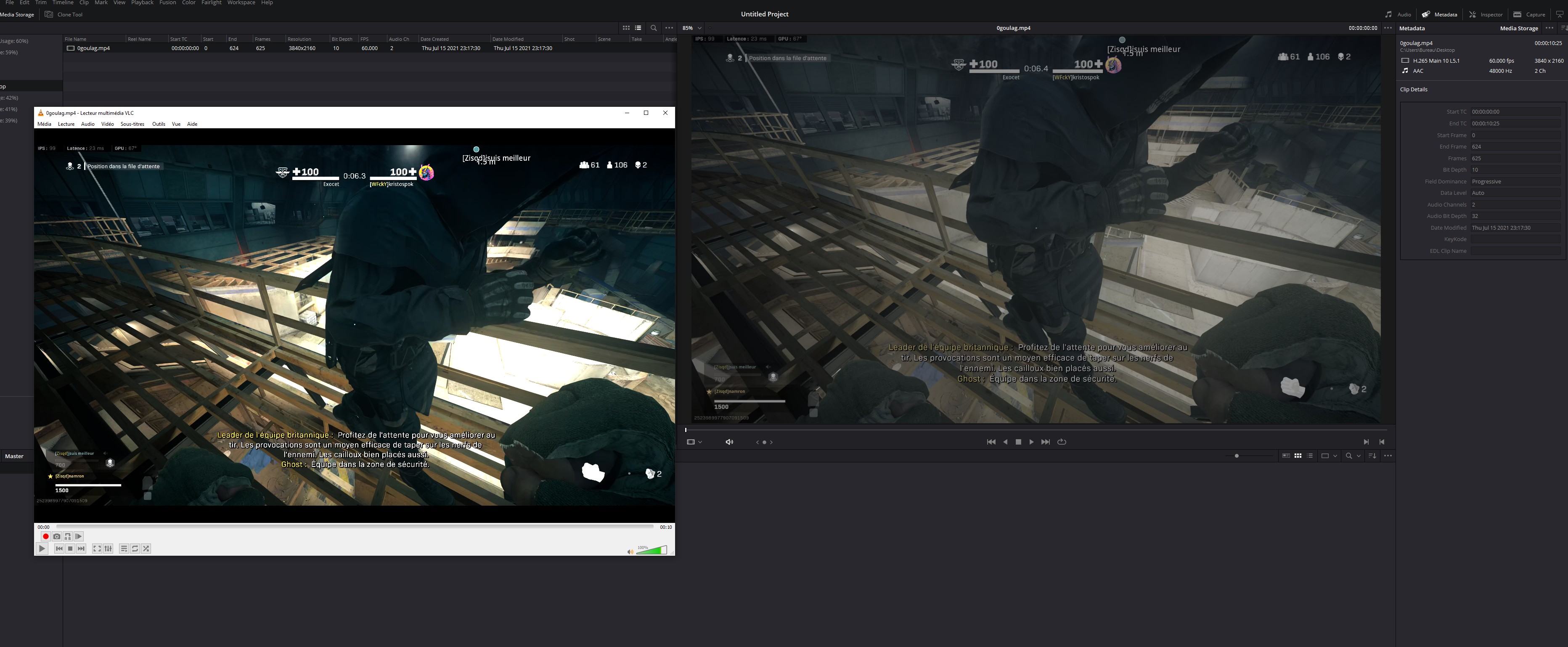Viewport: 1568px width, 647px height.
Task: Open the 85% viewer zoom dropdown
Action: click(x=692, y=27)
